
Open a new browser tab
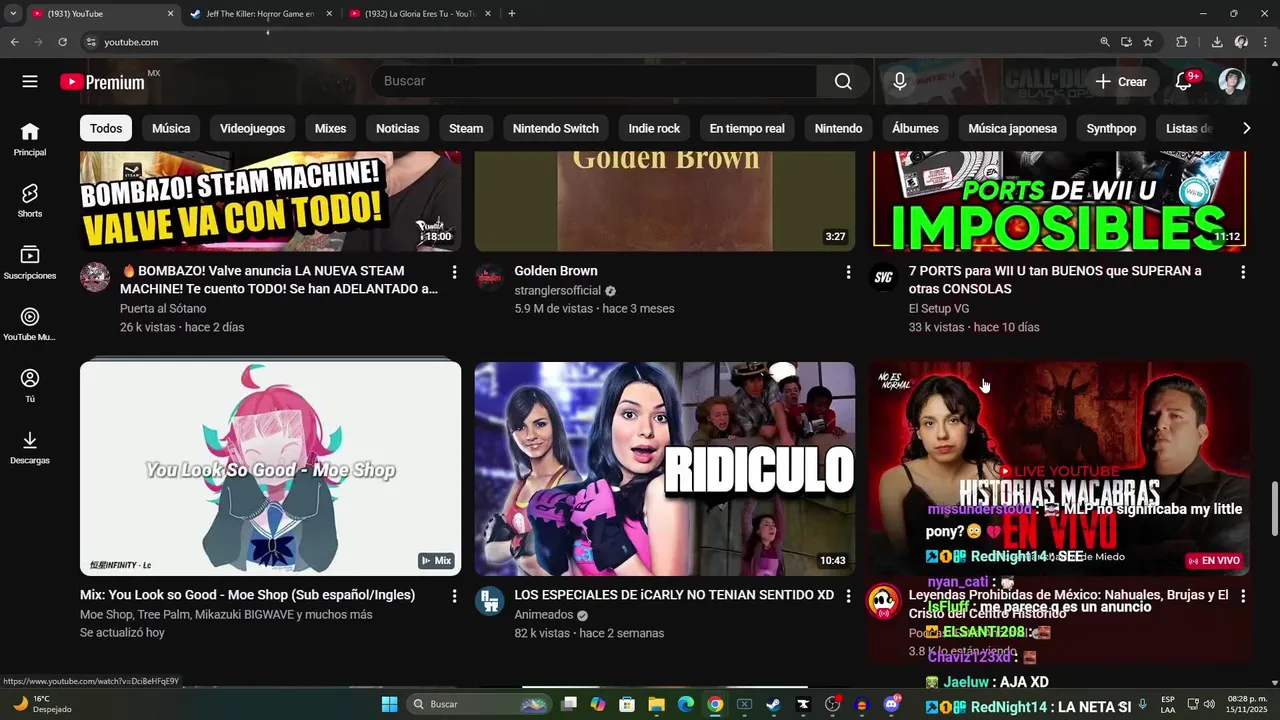click(512, 14)
